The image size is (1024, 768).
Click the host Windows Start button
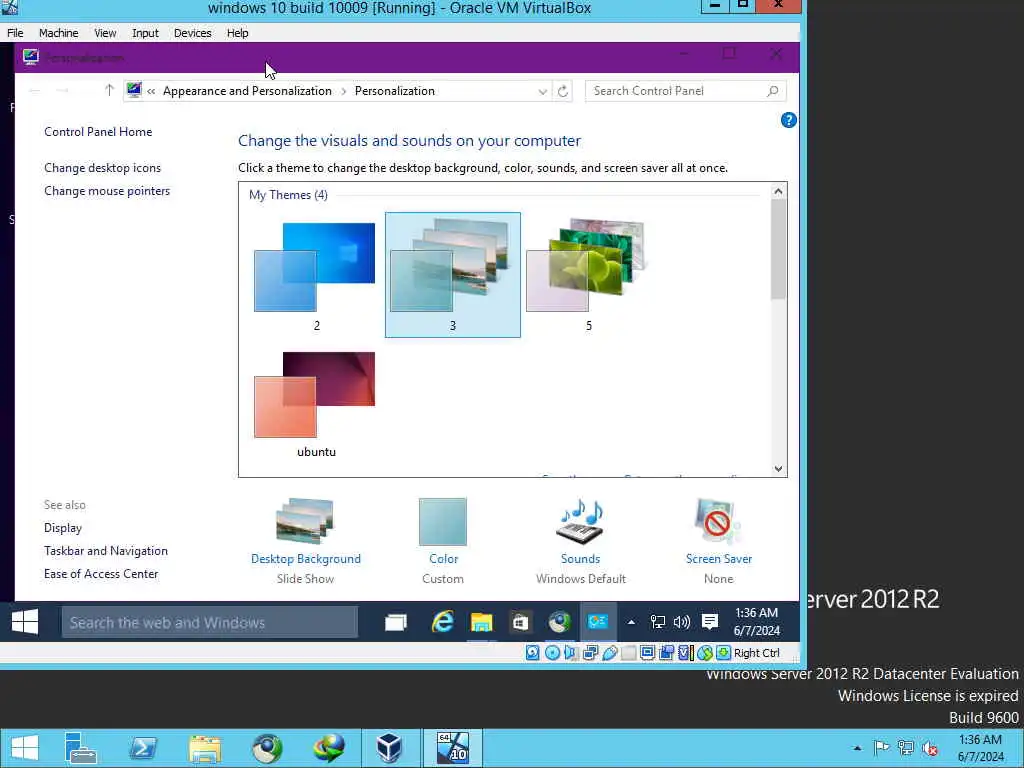click(25, 748)
